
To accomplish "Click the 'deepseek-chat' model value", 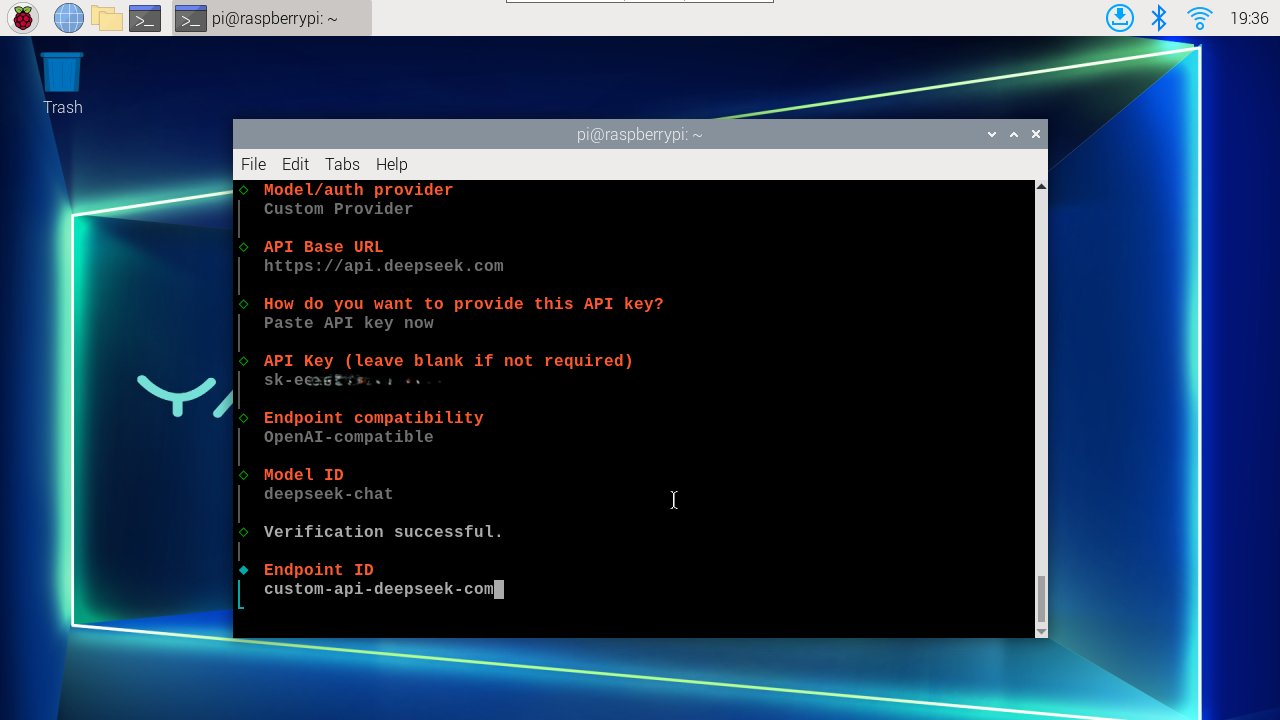I will pyautogui.click(x=329, y=494).
